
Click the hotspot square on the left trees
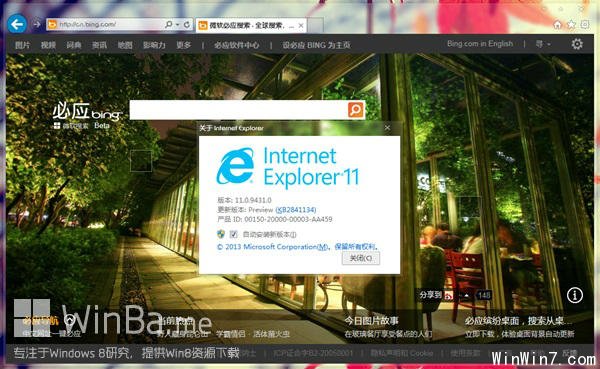click(141, 161)
